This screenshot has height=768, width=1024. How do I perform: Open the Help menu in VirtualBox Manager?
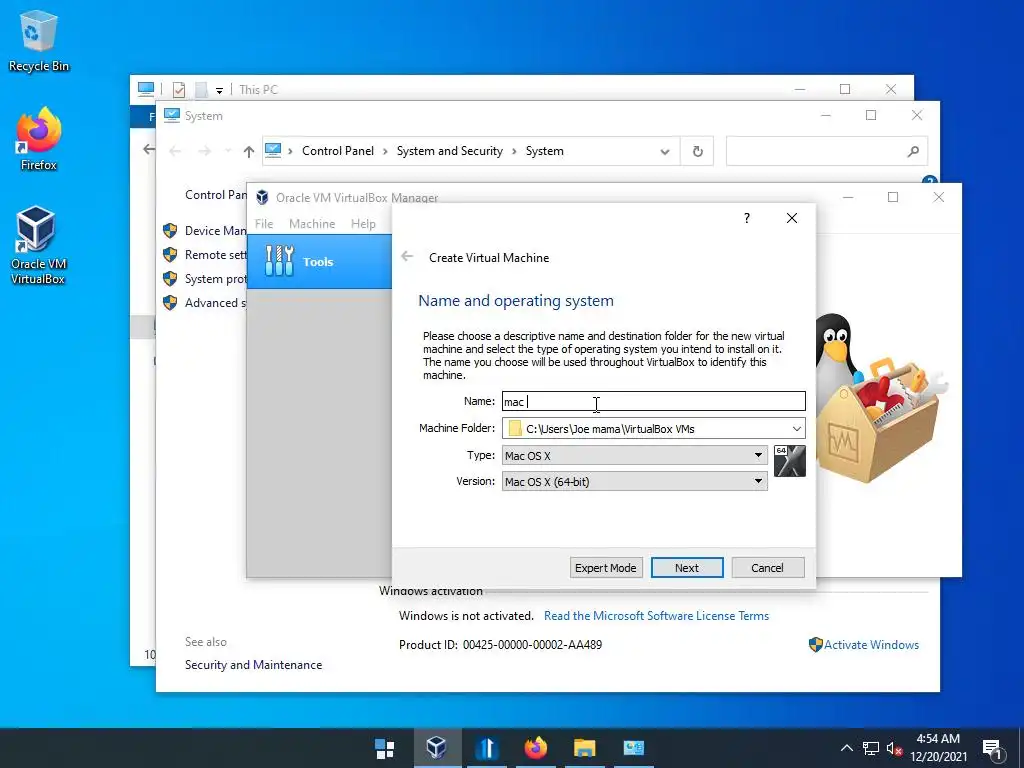tap(363, 223)
